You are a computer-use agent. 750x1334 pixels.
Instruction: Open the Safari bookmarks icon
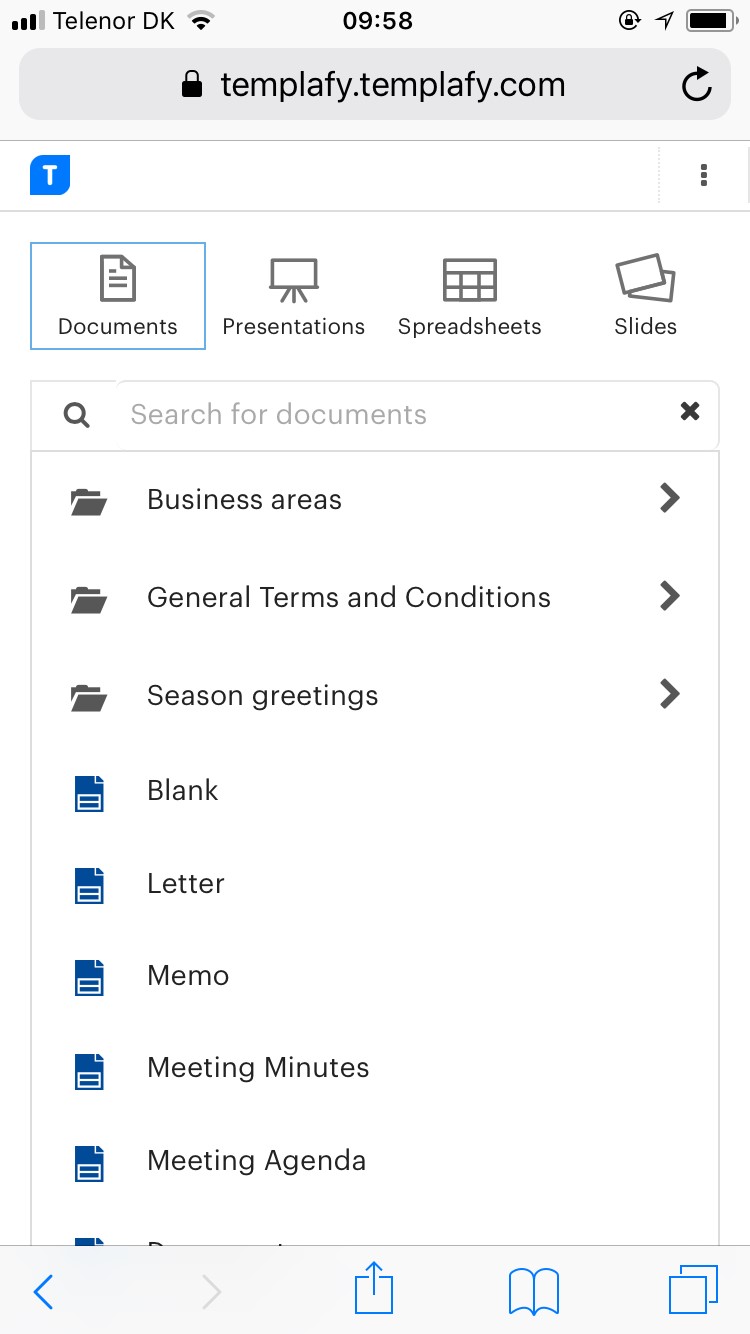(533, 1291)
